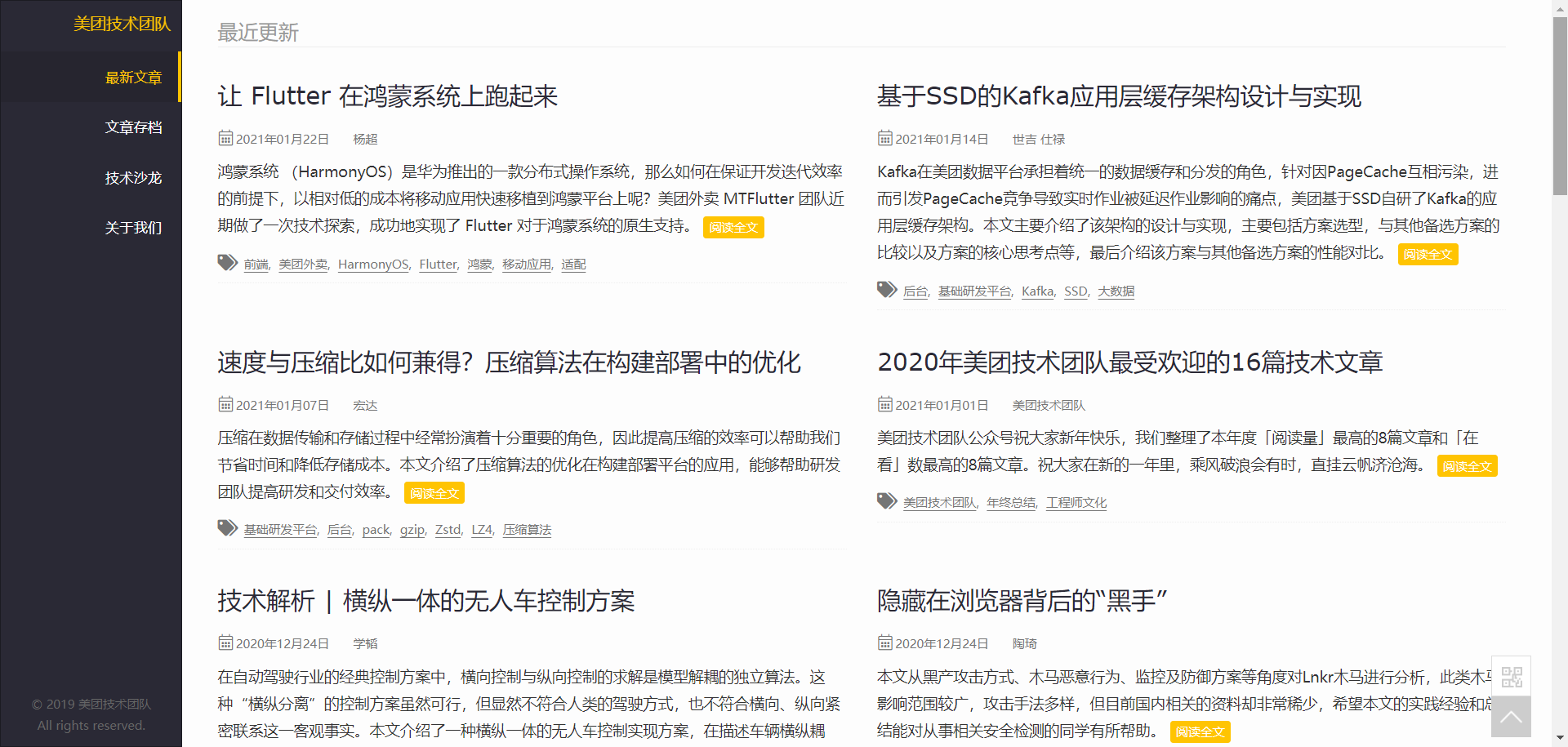
Task: Click the tags icon in Kafka article tags
Action: click(887, 289)
